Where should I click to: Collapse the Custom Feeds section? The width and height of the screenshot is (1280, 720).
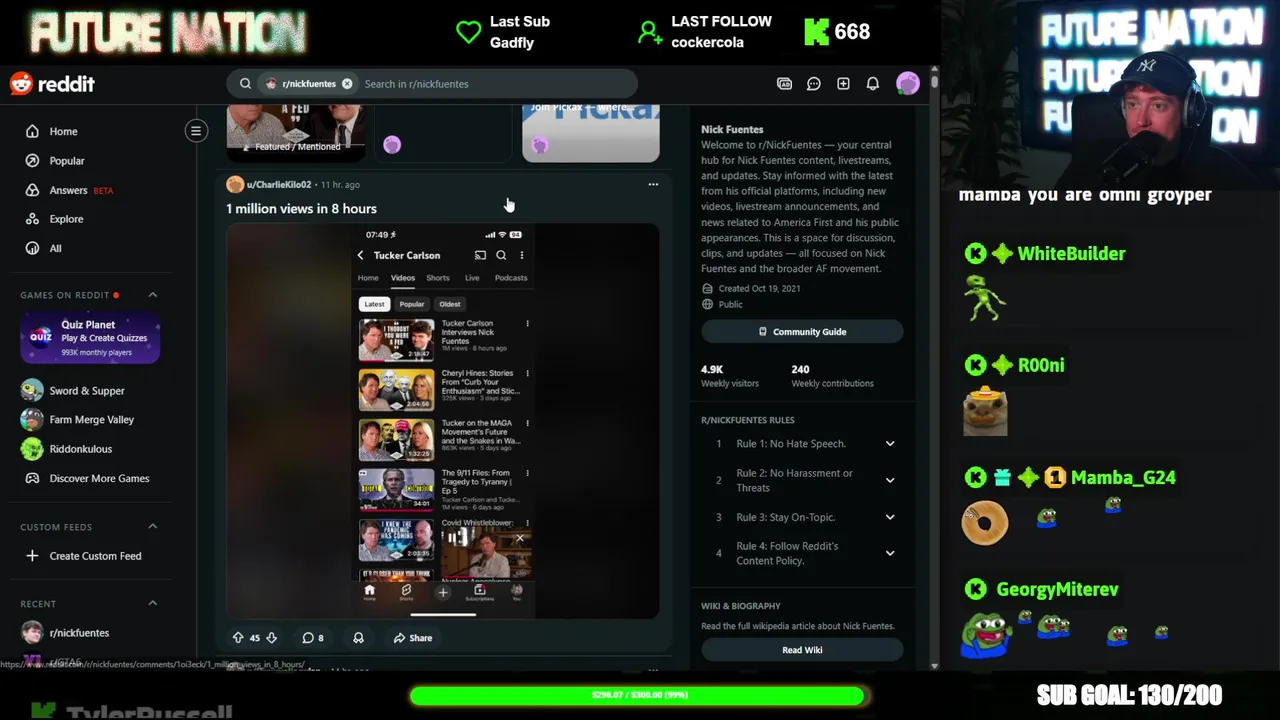[x=153, y=527]
